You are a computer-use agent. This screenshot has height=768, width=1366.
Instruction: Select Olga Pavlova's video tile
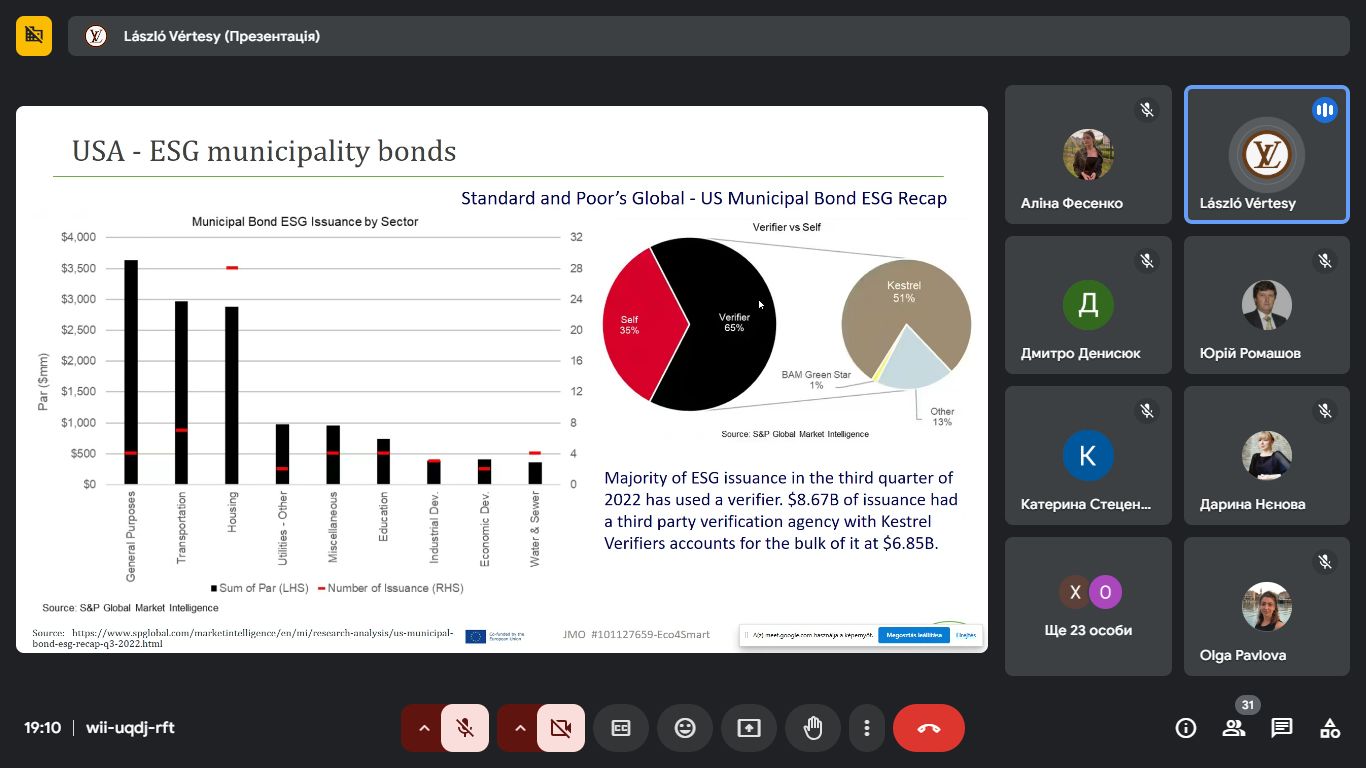[x=1267, y=606]
